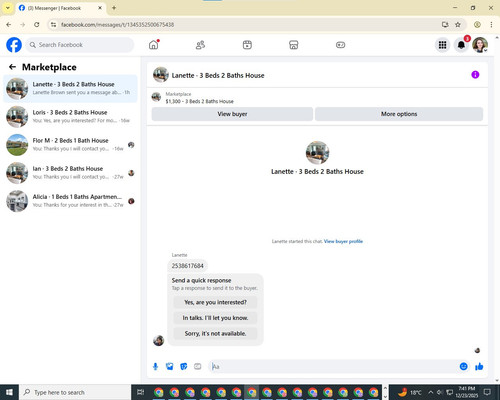
Task: Open the Lanette 3 Beds 2 Baths House conversation
Action: tap(70, 88)
